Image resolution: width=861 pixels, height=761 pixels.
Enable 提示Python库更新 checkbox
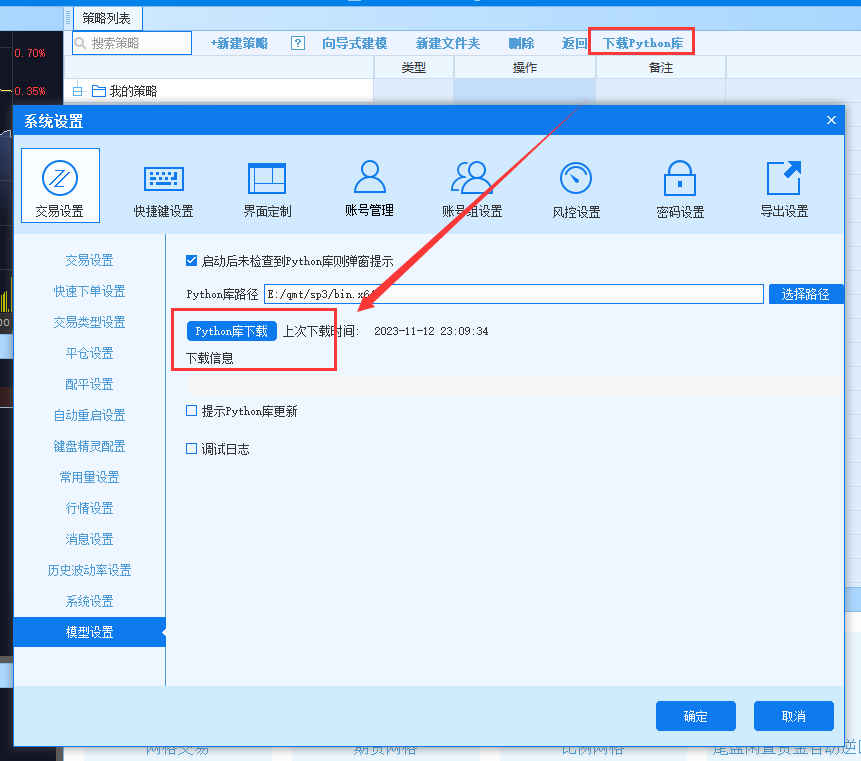[x=191, y=411]
